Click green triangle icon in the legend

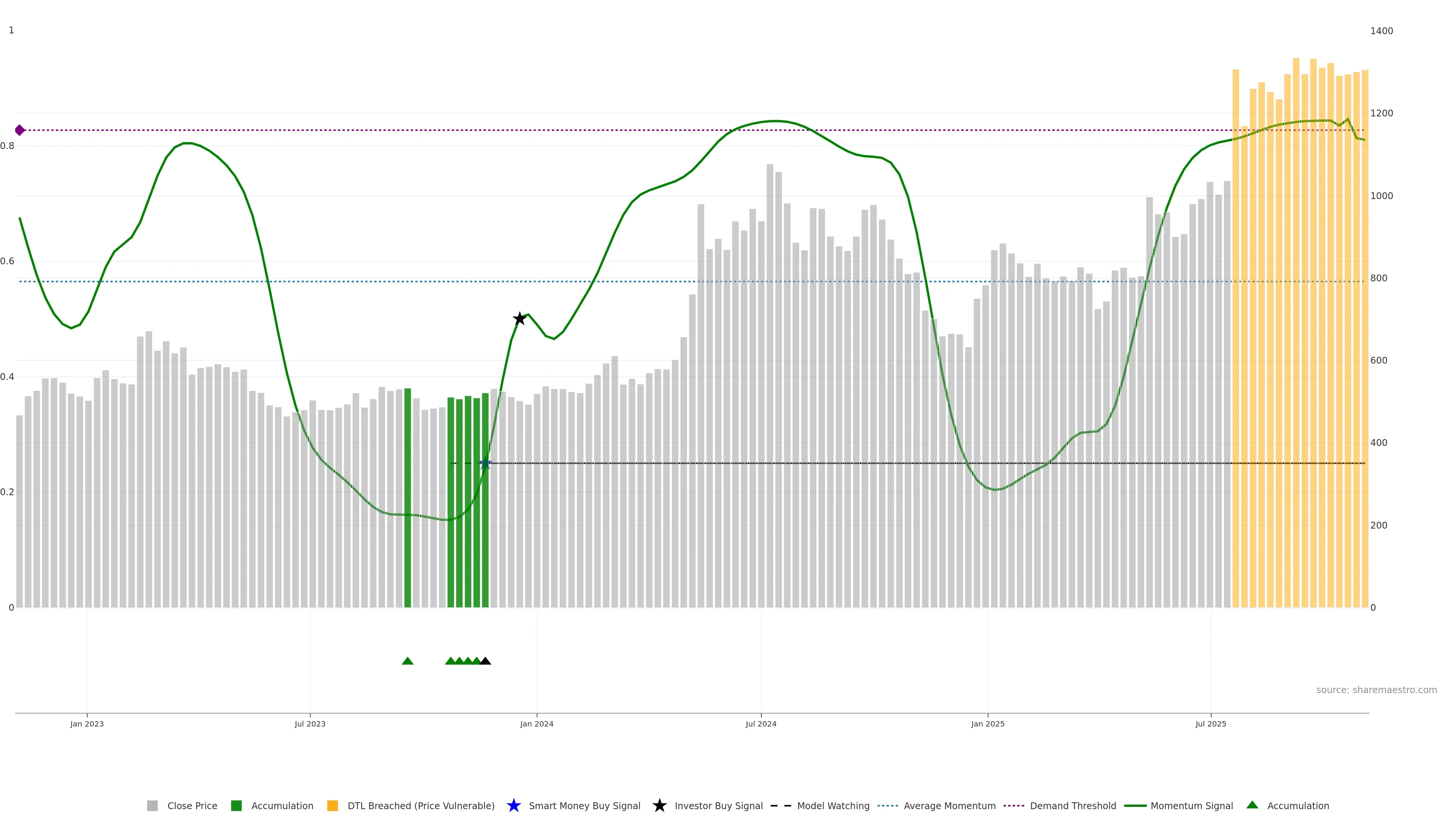click(x=1252, y=805)
